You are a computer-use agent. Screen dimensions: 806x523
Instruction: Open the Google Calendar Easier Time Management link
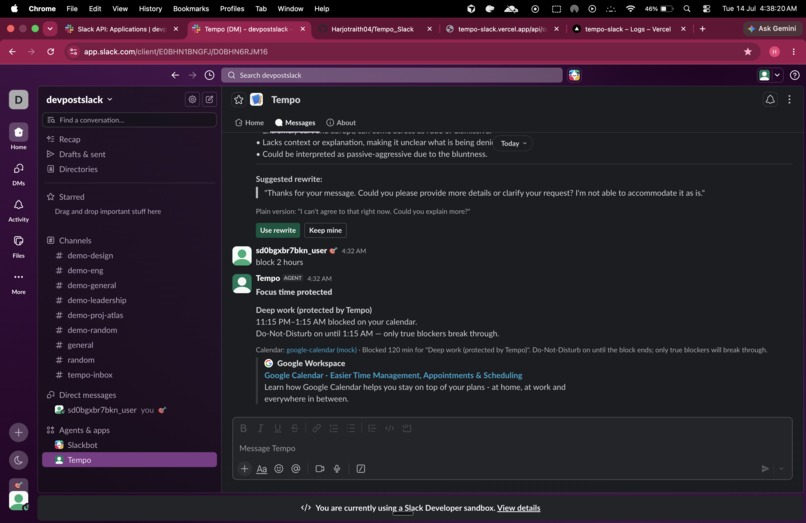(x=393, y=375)
